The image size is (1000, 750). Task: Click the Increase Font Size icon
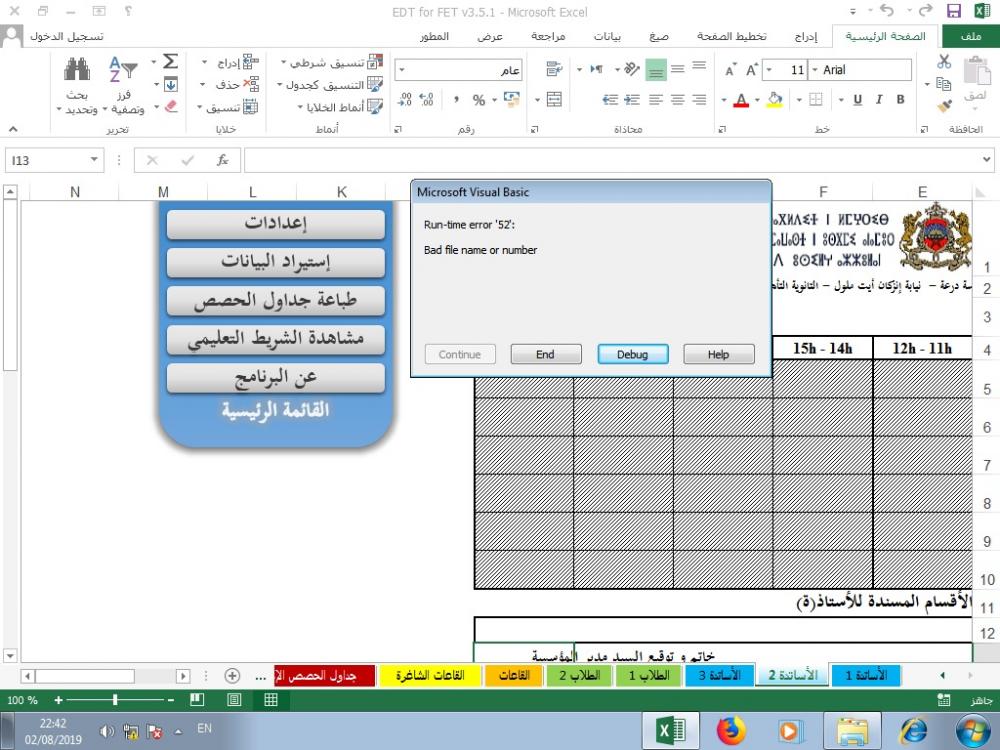[x=753, y=70]
